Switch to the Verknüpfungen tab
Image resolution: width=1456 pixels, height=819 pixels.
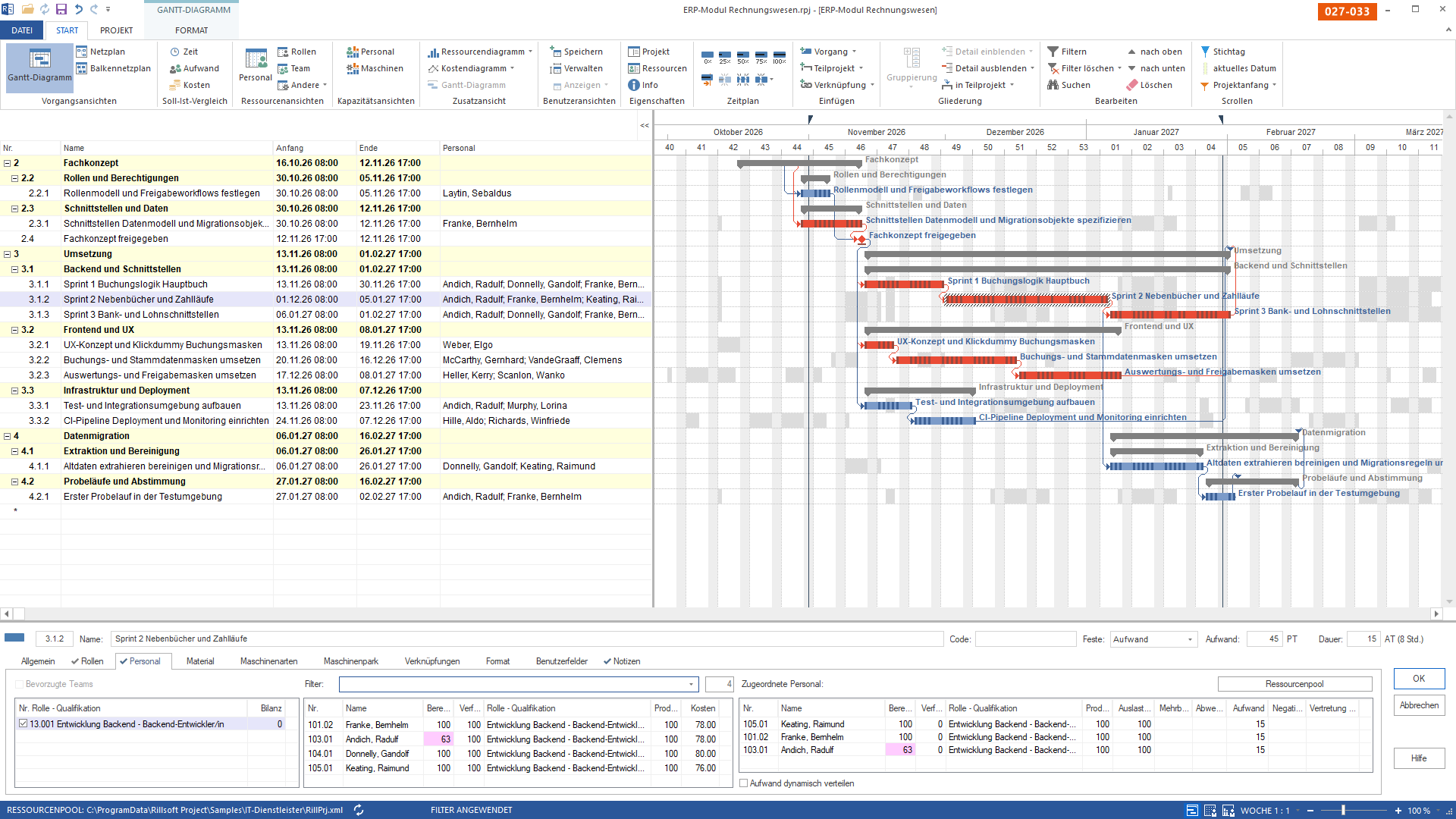(x=432, y=661)
